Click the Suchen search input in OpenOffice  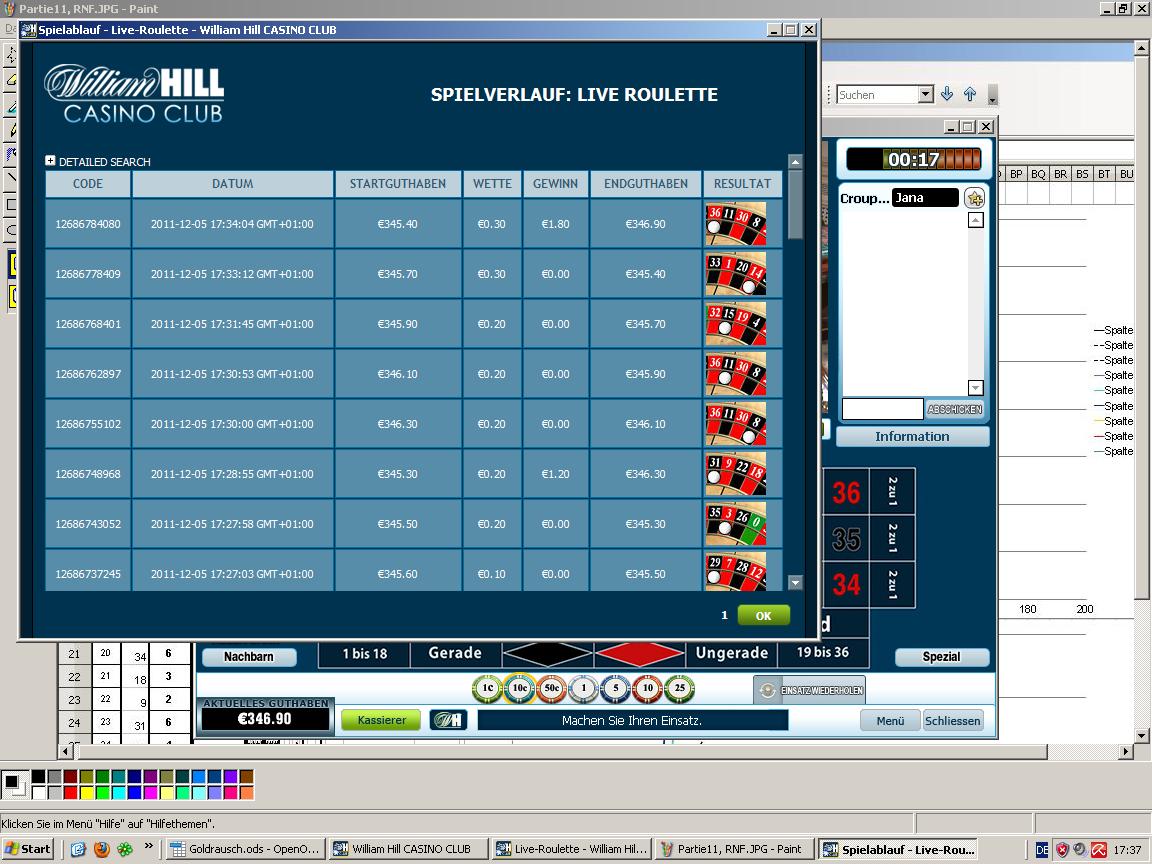[878, 94]
